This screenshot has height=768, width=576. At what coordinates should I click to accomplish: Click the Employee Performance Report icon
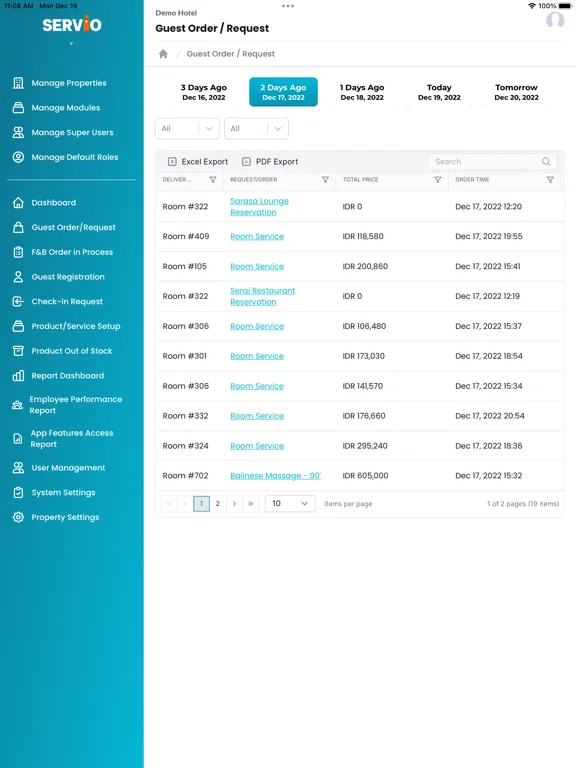pos(17,405)
